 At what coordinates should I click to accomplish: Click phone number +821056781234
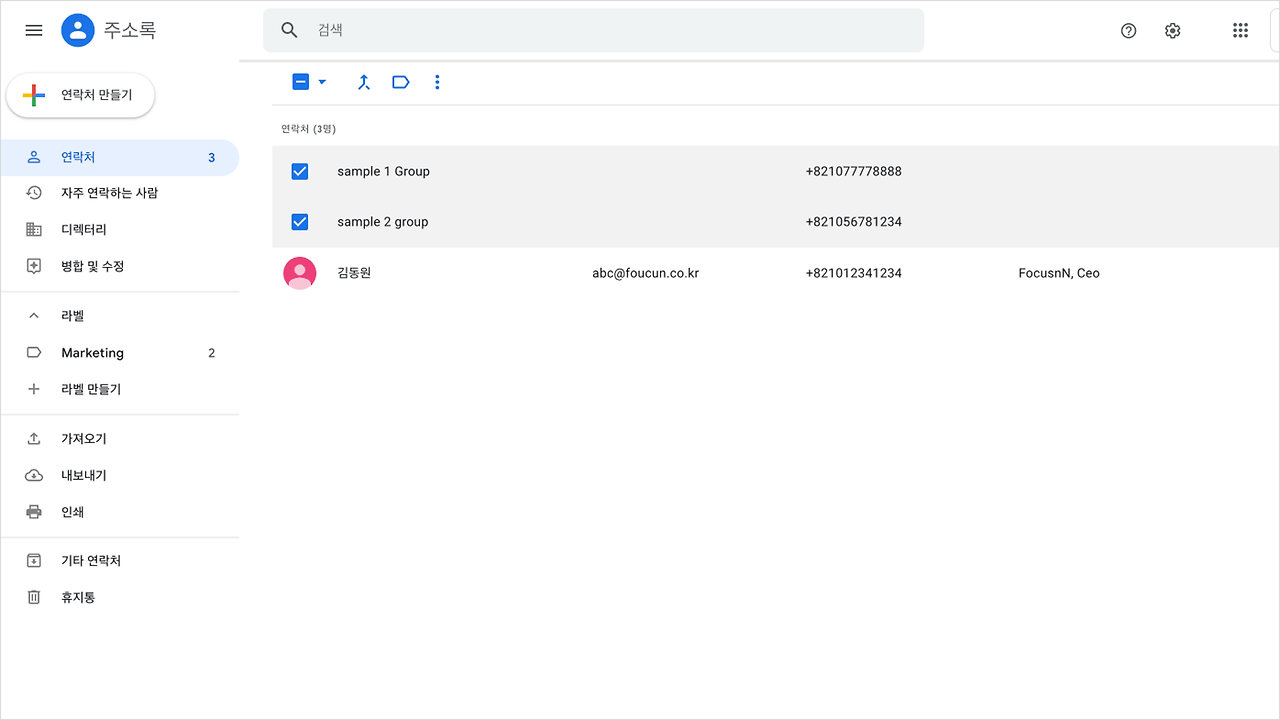click(x=853, y=222)
